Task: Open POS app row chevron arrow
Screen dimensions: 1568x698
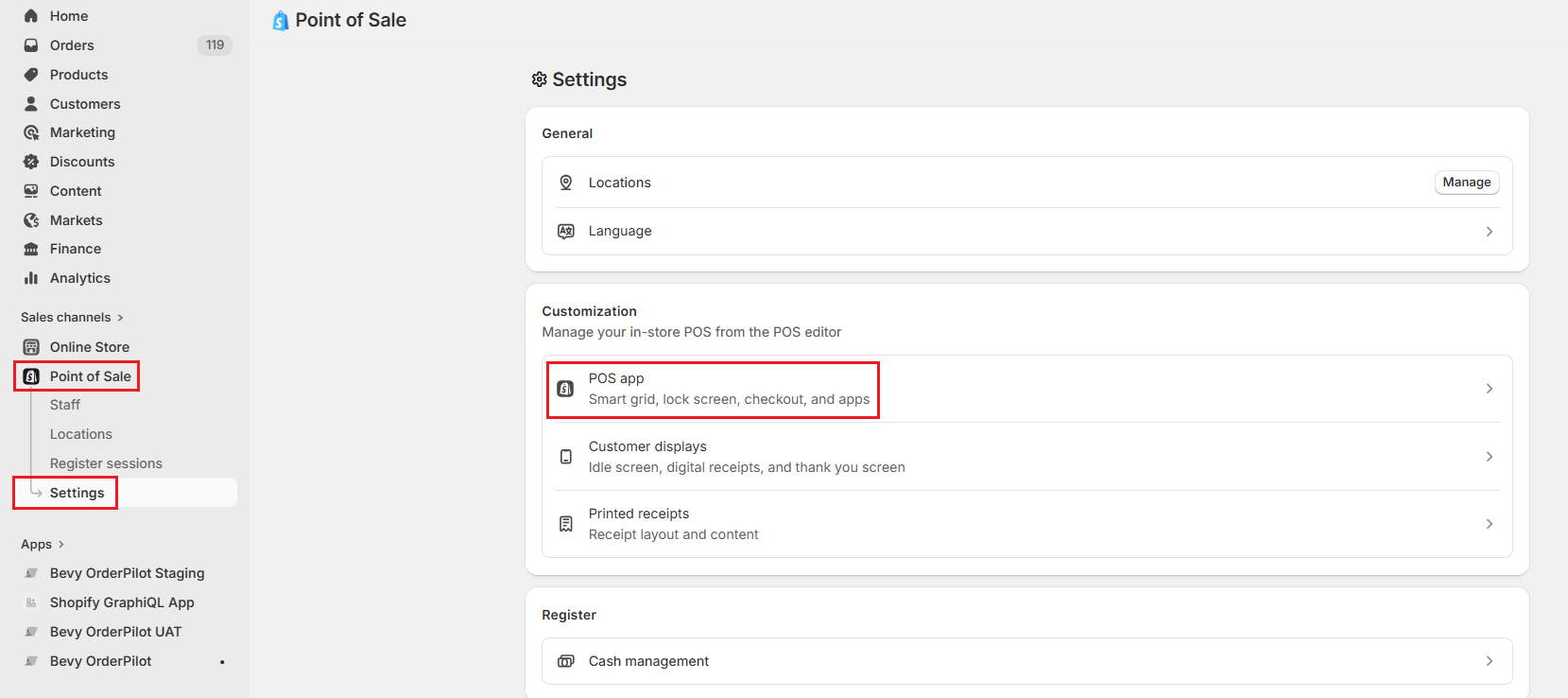Action: [x=1490, y=389]
